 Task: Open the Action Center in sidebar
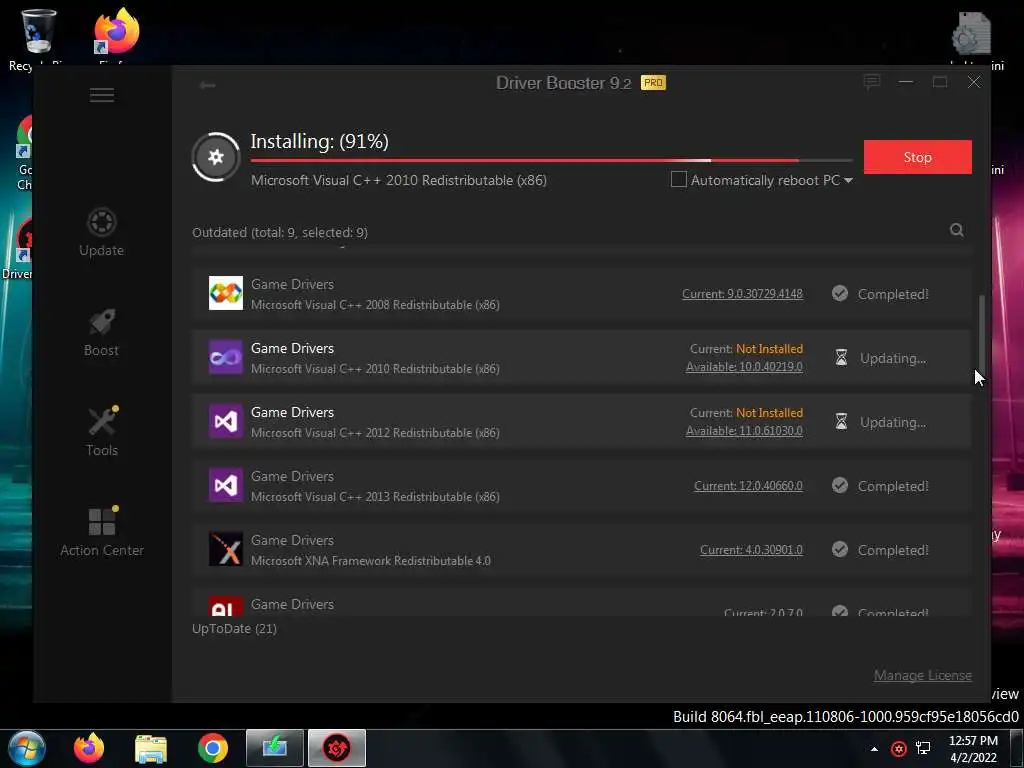(x=102, y=532)
